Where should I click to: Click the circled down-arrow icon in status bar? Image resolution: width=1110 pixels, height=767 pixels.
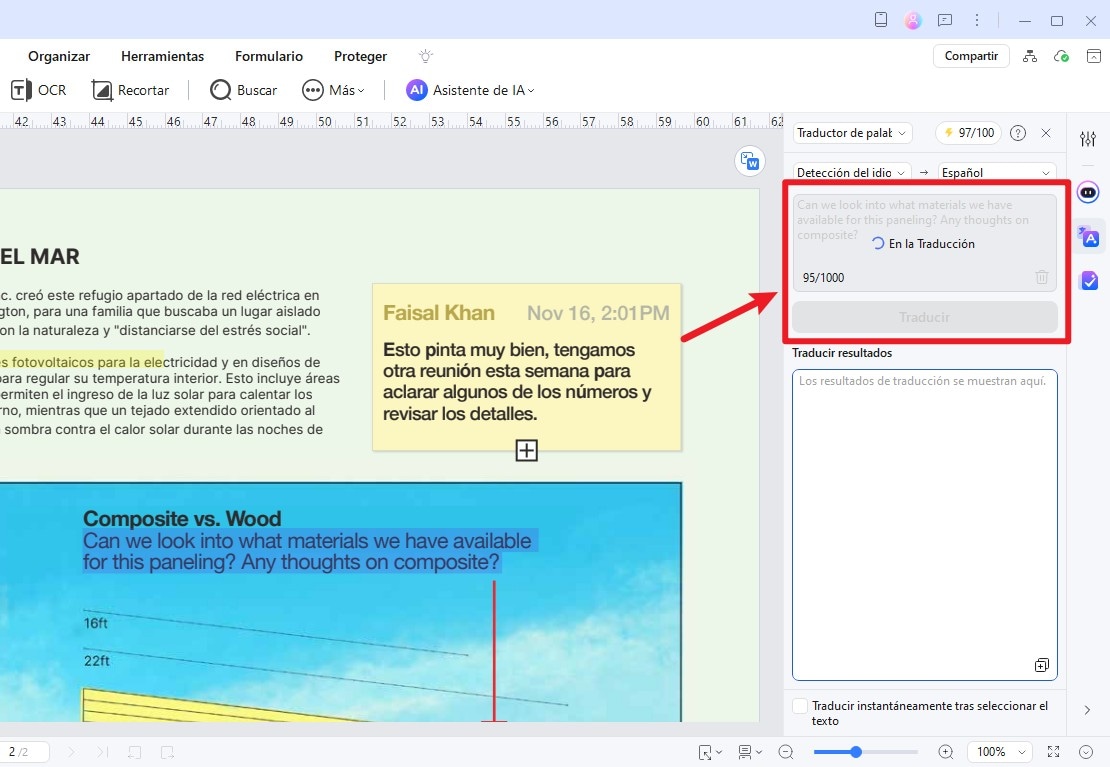click(x=1087, y=752)
